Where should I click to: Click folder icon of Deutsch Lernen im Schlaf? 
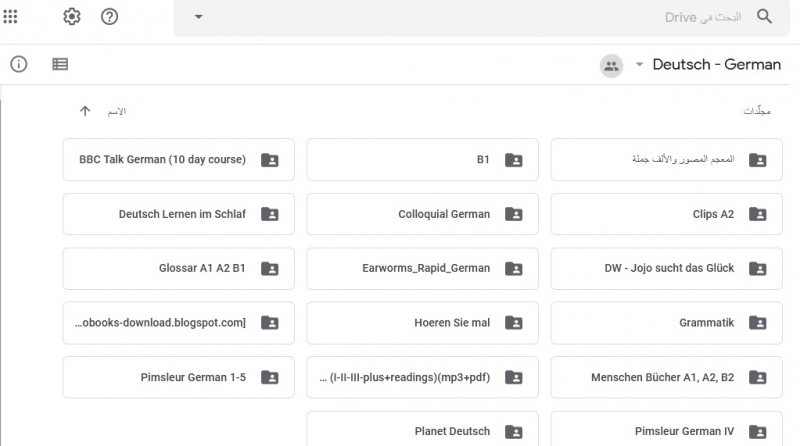coord(269,214)
